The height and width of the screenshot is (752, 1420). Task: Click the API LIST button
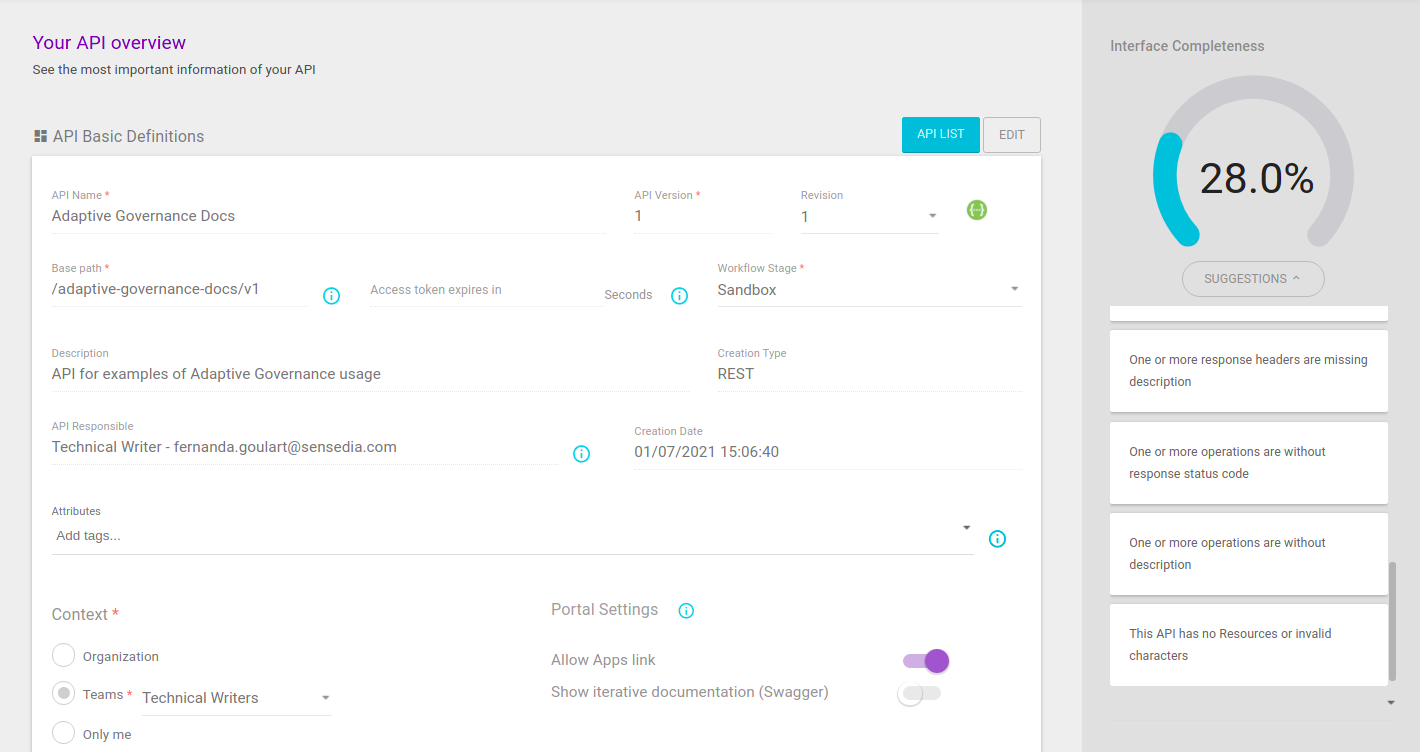click(940, 135)
